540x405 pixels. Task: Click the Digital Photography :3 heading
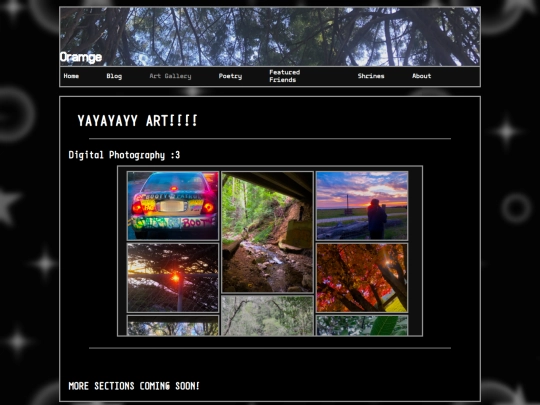coord(124,155)
